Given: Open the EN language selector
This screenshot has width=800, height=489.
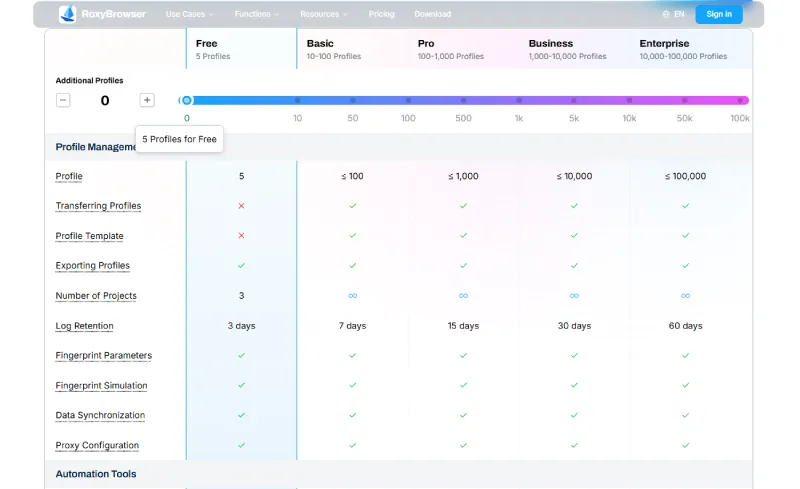Looking at the screenshot, I should pos(673,14).
